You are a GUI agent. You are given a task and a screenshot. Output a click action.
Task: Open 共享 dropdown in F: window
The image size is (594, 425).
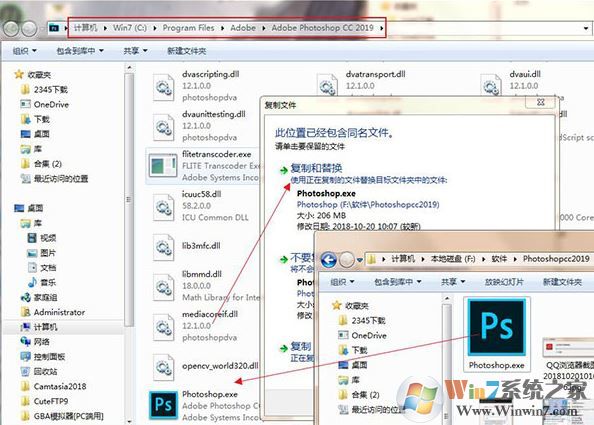click(x=453, y=282)
